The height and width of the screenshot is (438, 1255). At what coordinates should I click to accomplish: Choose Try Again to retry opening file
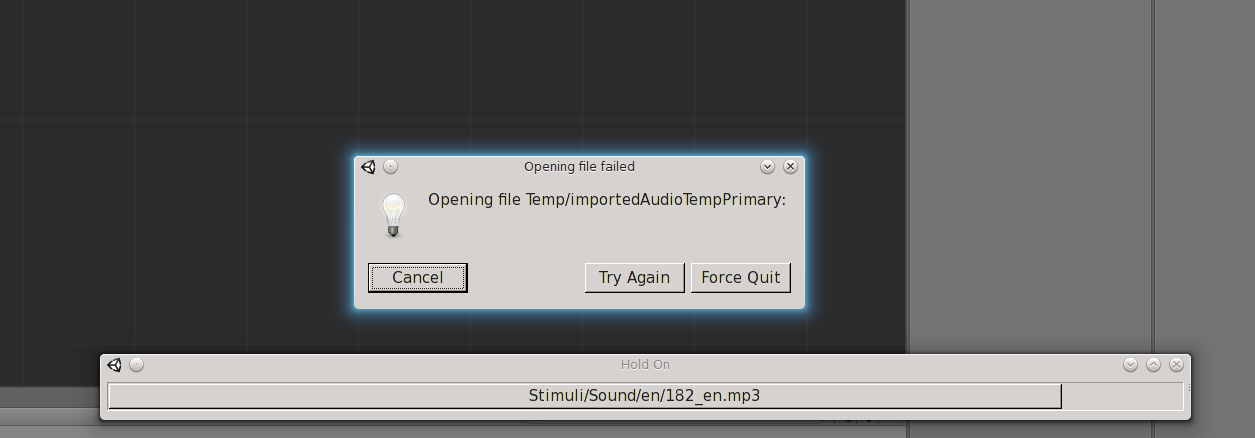click(x=634, y=277)
